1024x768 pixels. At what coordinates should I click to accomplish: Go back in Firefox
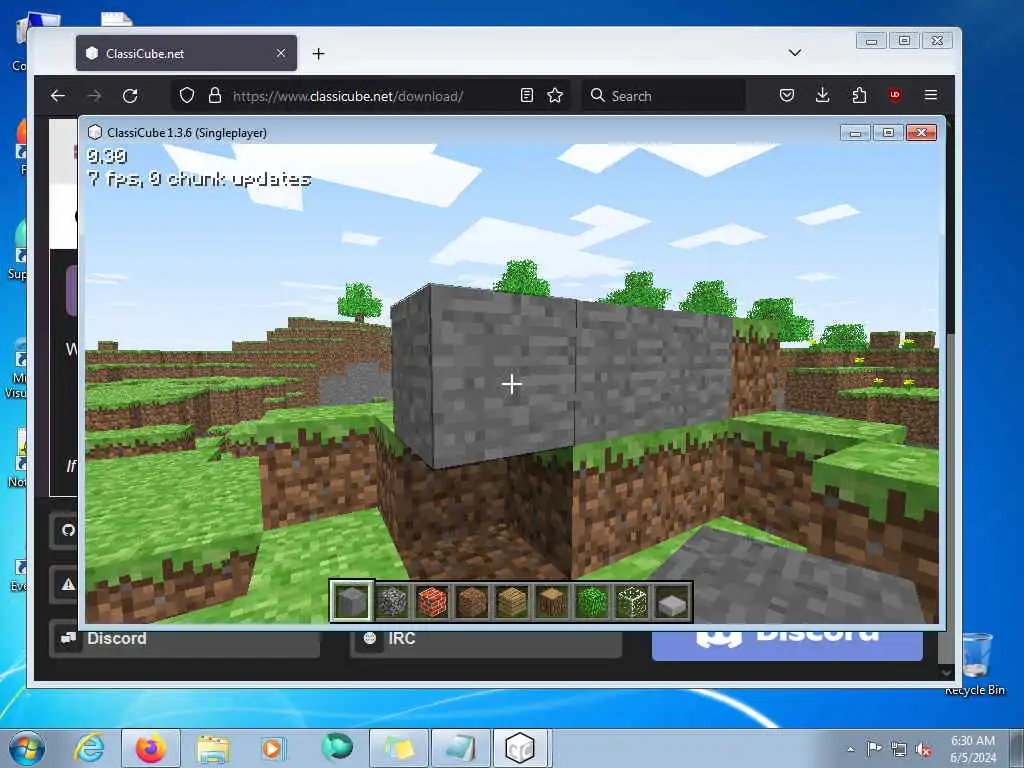coord(58,96)
